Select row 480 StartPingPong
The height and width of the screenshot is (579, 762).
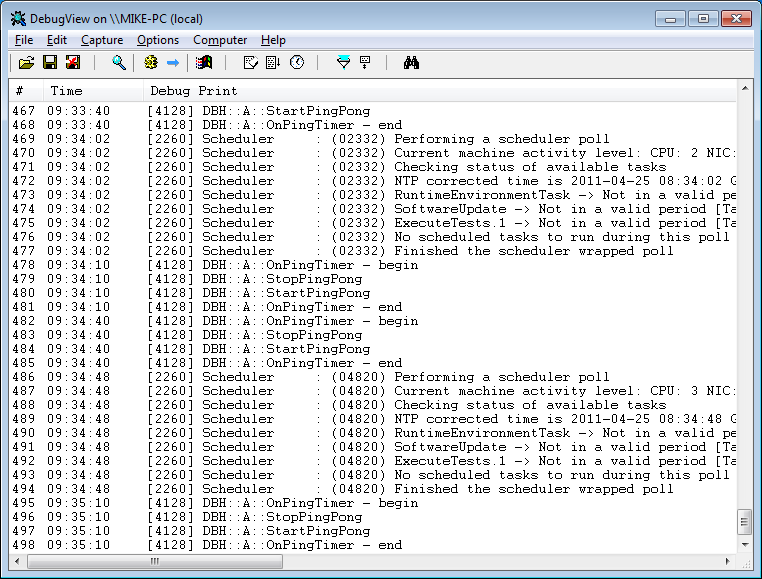(372, 293)
